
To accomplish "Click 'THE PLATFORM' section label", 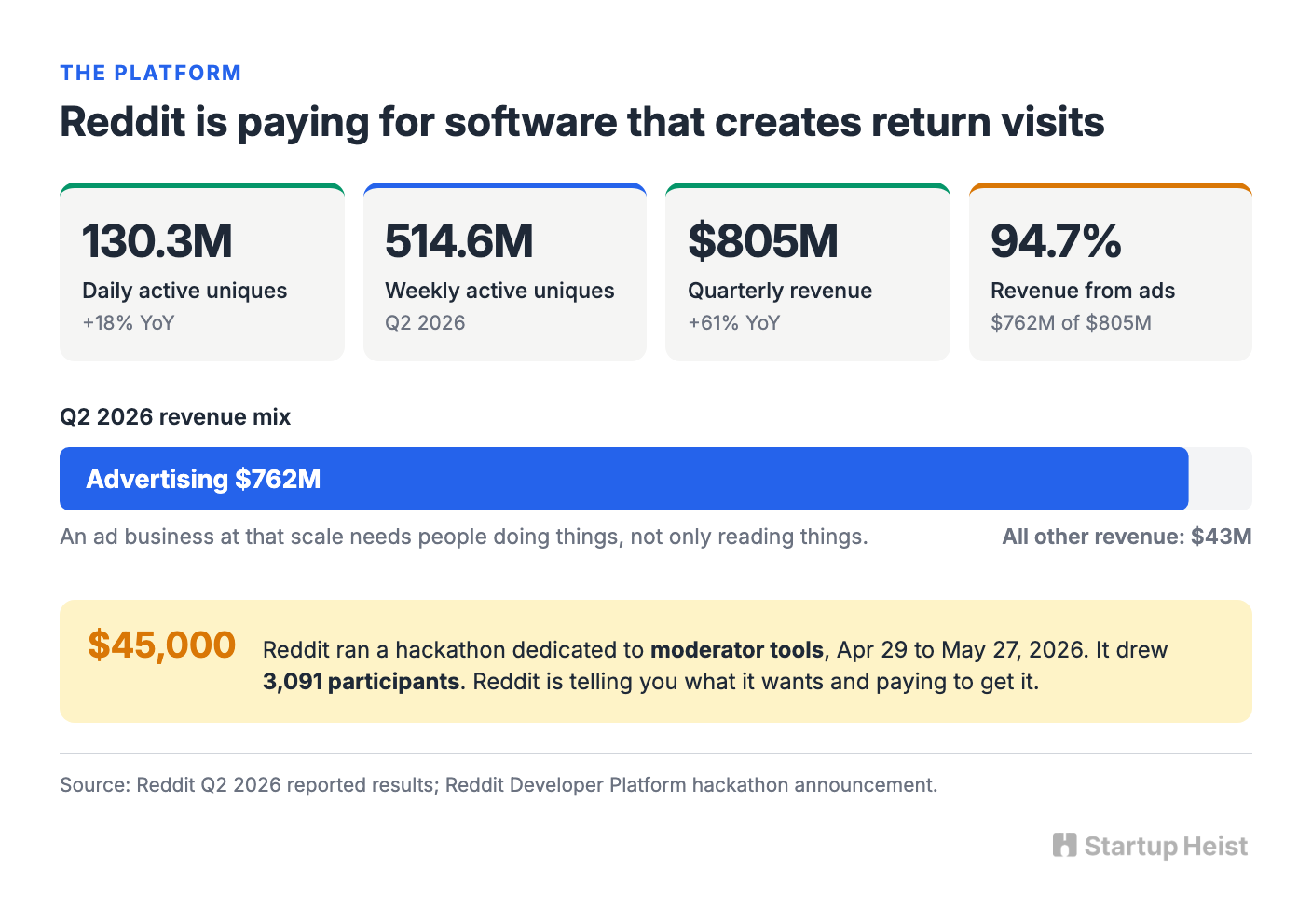I will click(x=151, y=73).
